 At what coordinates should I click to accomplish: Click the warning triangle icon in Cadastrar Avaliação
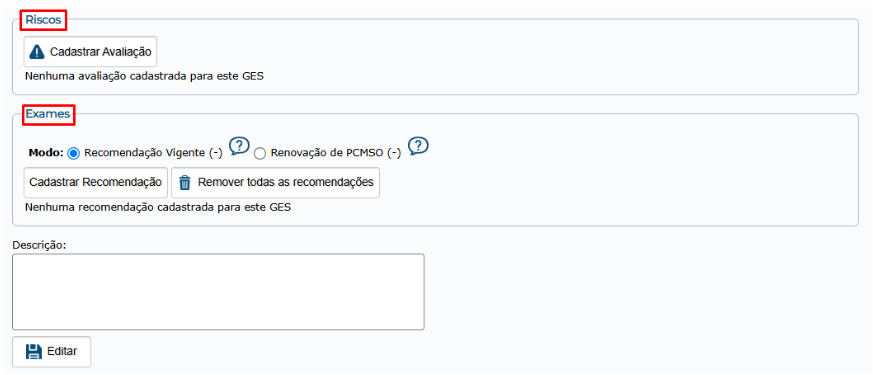click(x=36, y=52)
